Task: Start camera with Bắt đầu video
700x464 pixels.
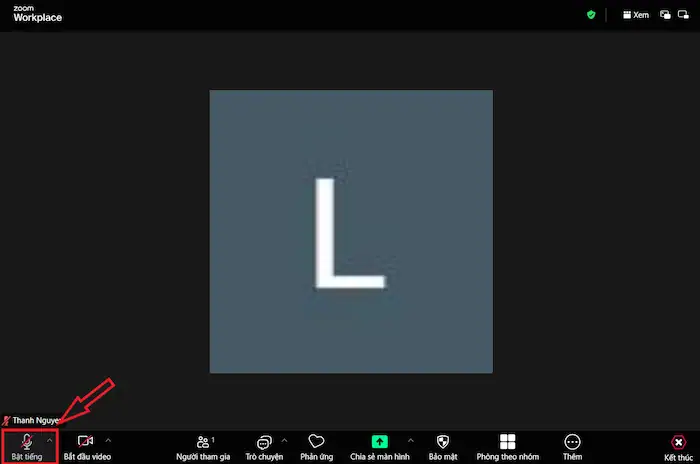Action: click(85, 444)
